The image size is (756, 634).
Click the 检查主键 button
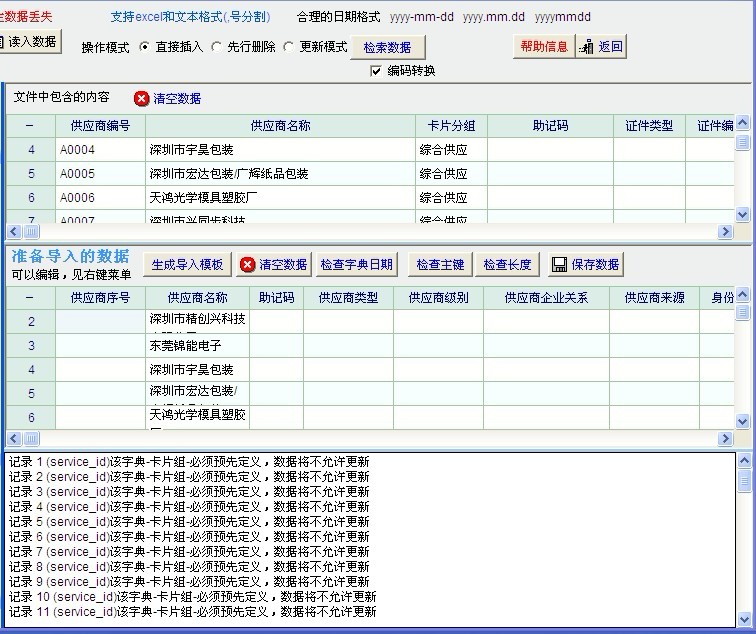[x=440, y=264]
